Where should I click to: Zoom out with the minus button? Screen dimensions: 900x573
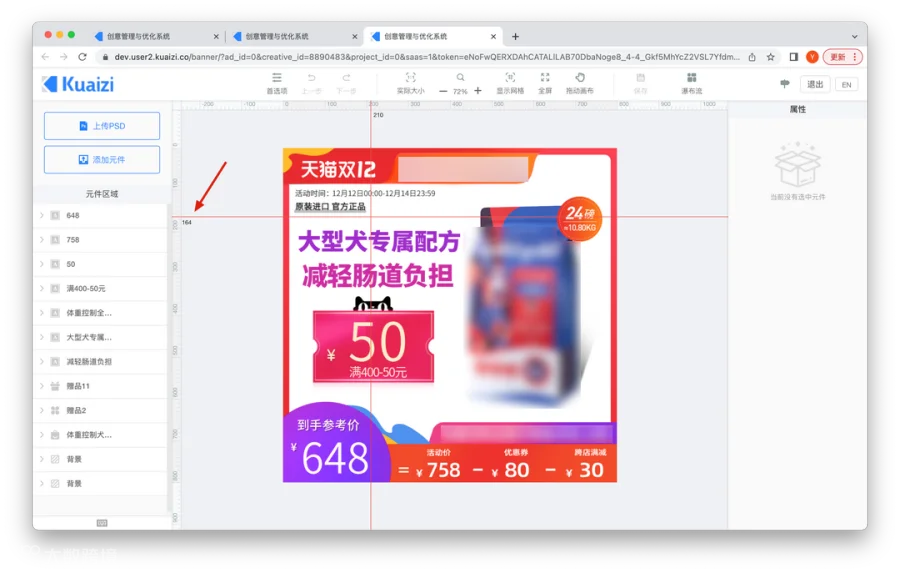pos(443,91)
